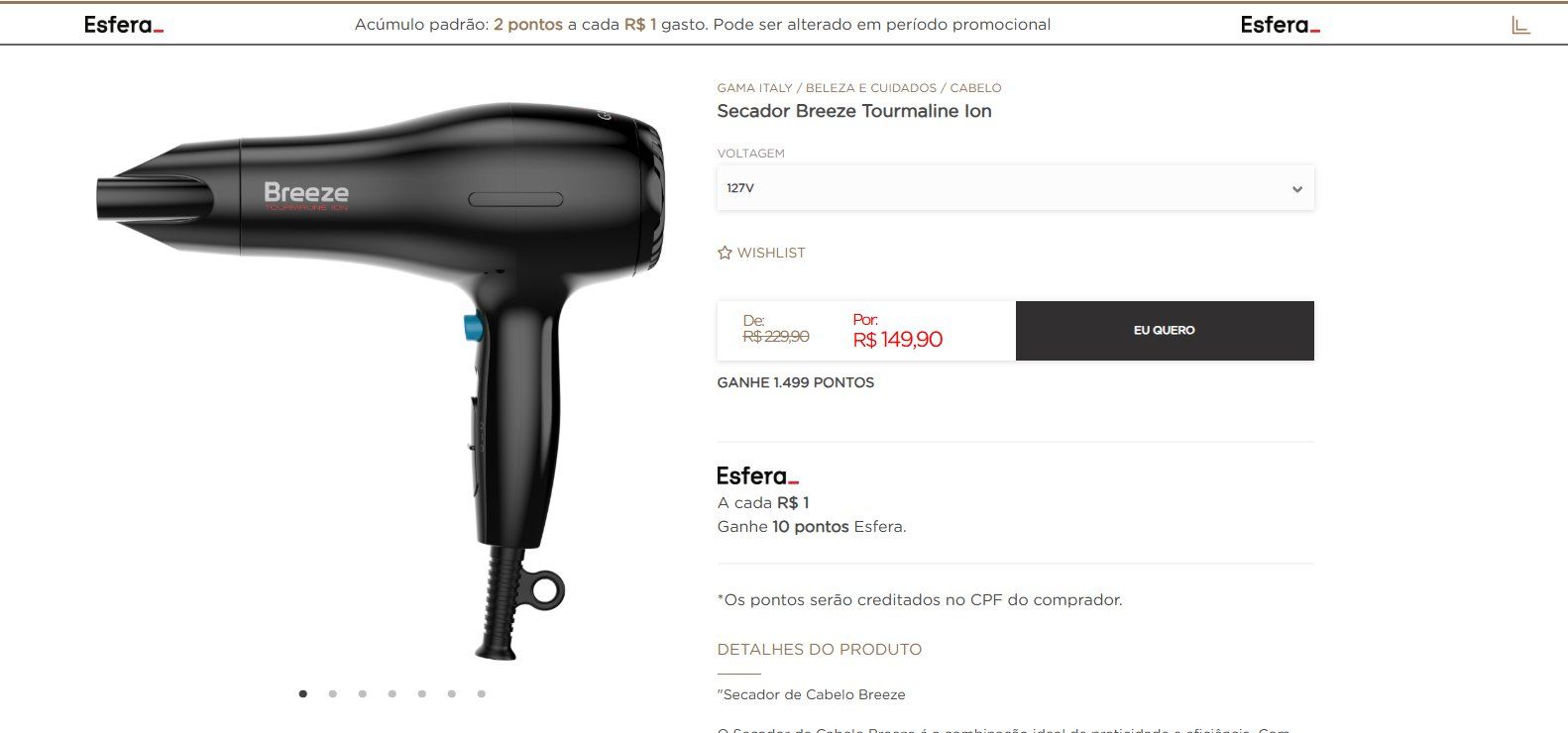1568x733 pixels.
Task: Open the CABELO breadcrumb category
Action: tap(975, 88)
